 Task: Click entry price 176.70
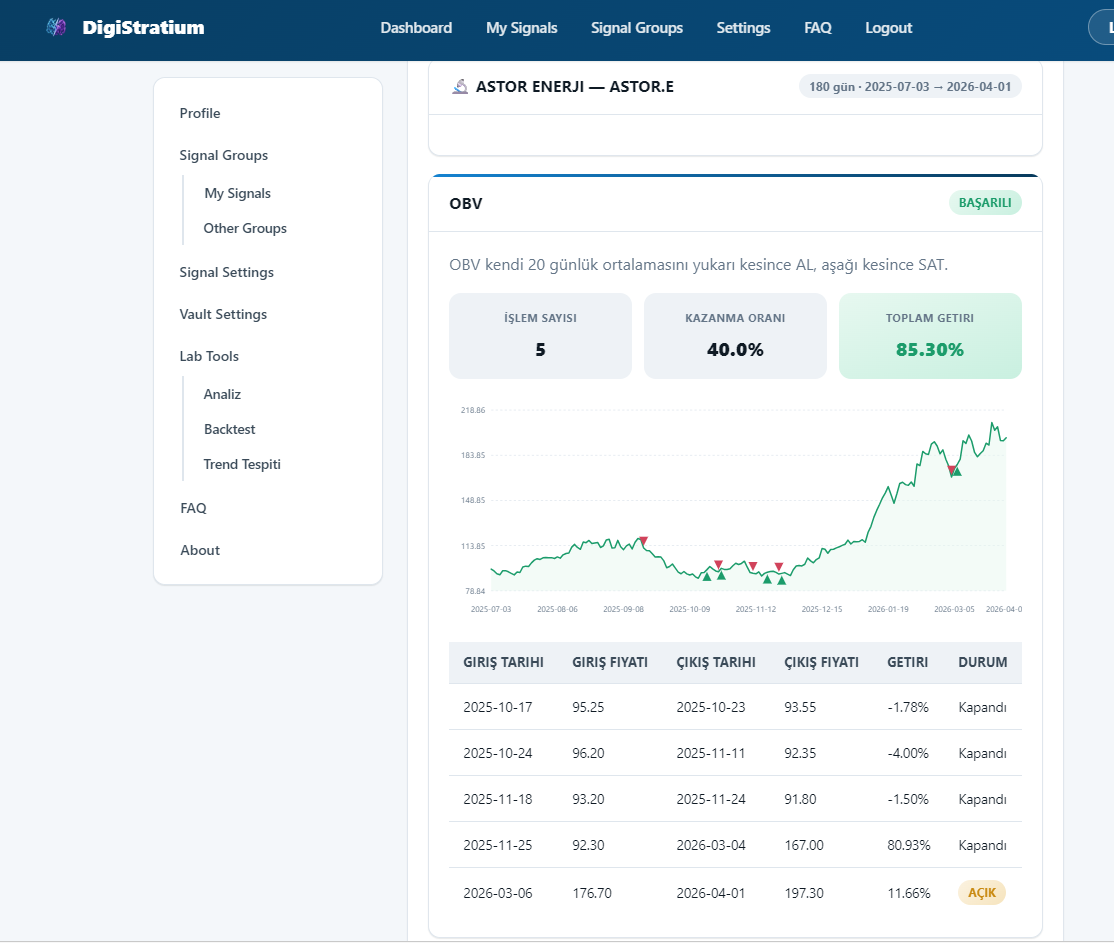pos(592,894)
